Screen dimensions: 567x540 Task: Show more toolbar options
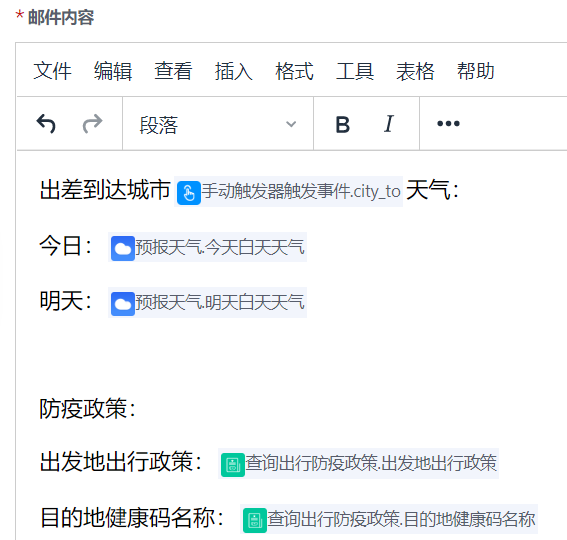click(448, 124)
